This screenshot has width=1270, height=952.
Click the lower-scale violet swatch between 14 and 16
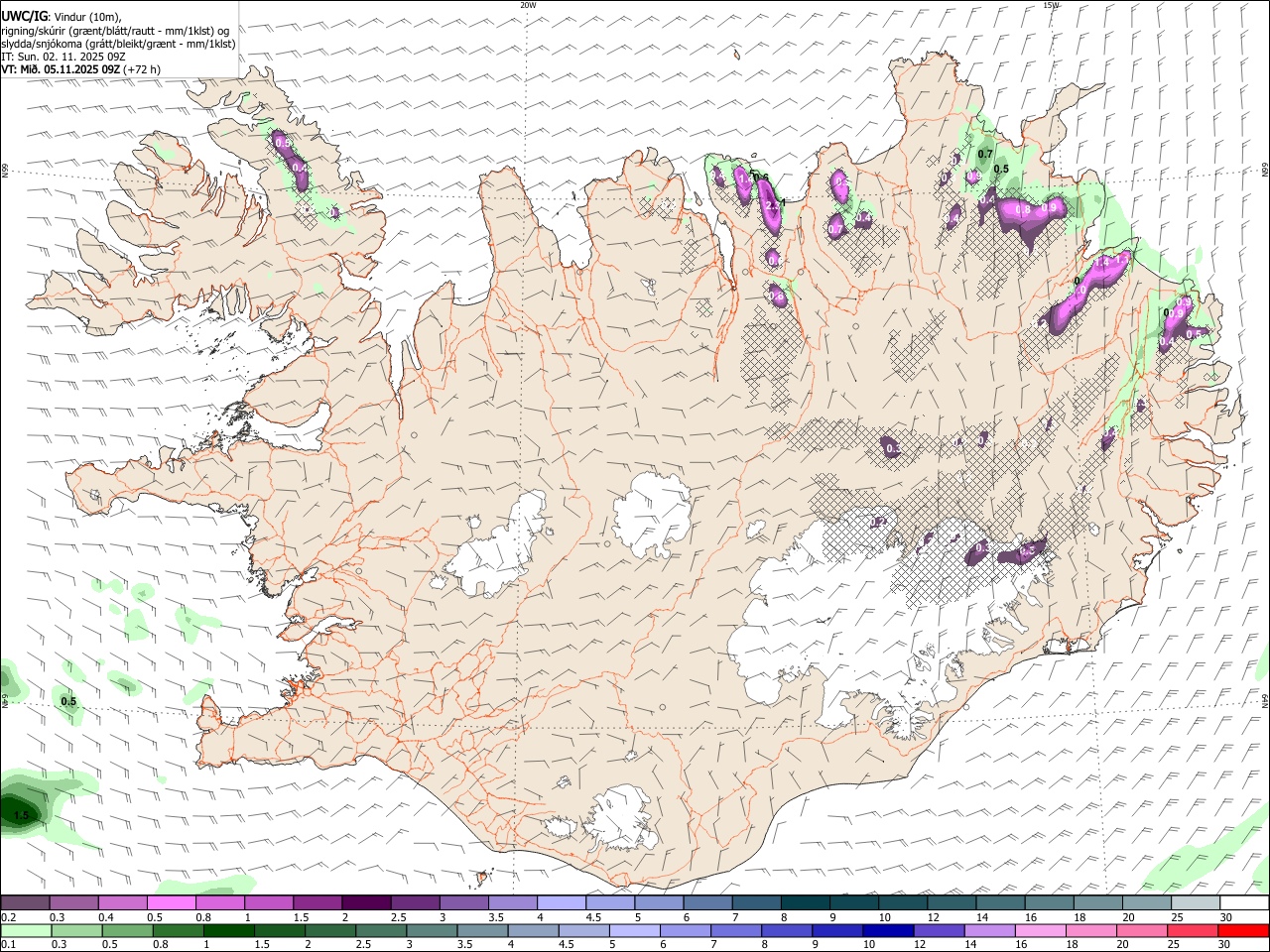[988, 930]
